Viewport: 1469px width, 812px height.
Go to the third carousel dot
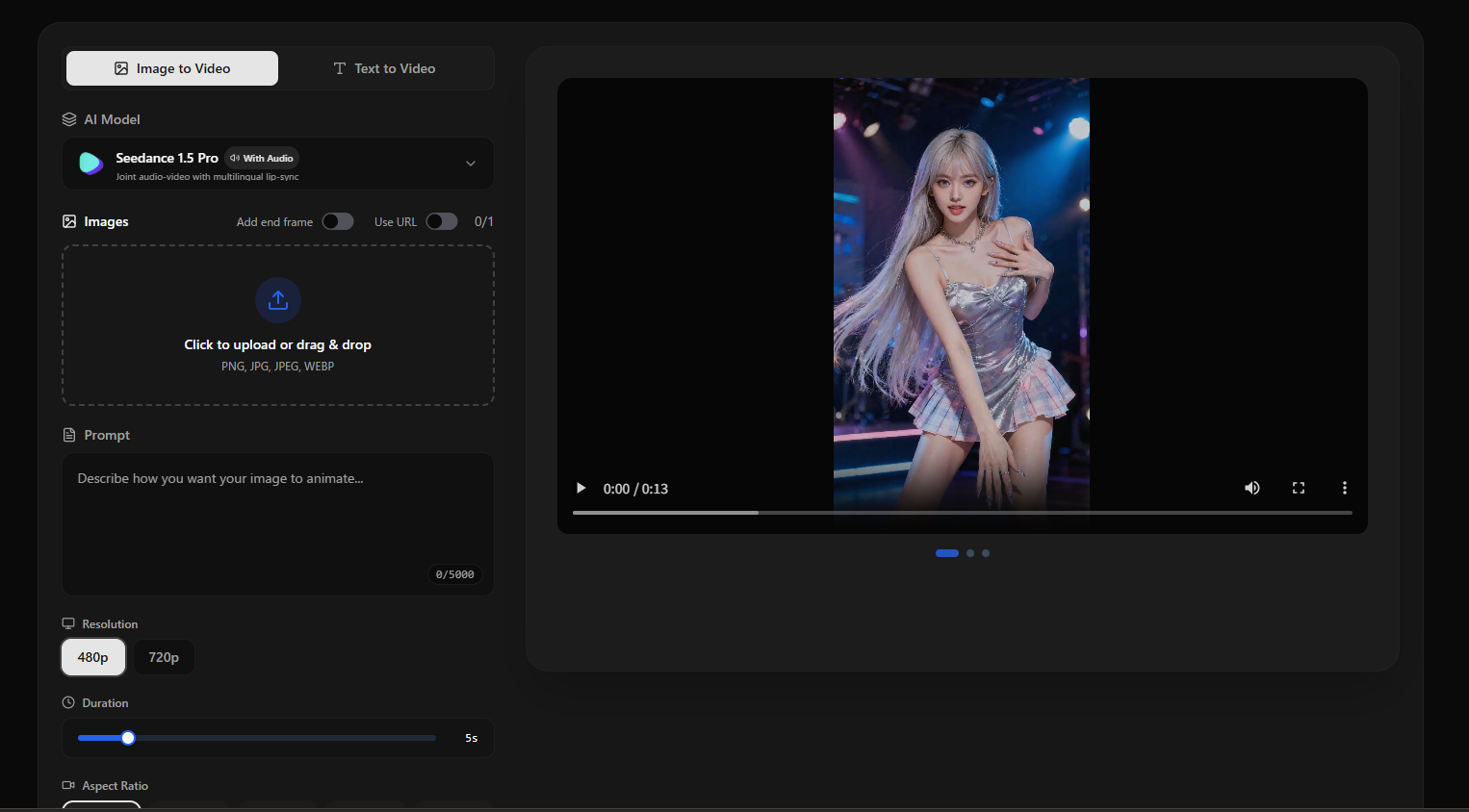click(x=986, y=553)
